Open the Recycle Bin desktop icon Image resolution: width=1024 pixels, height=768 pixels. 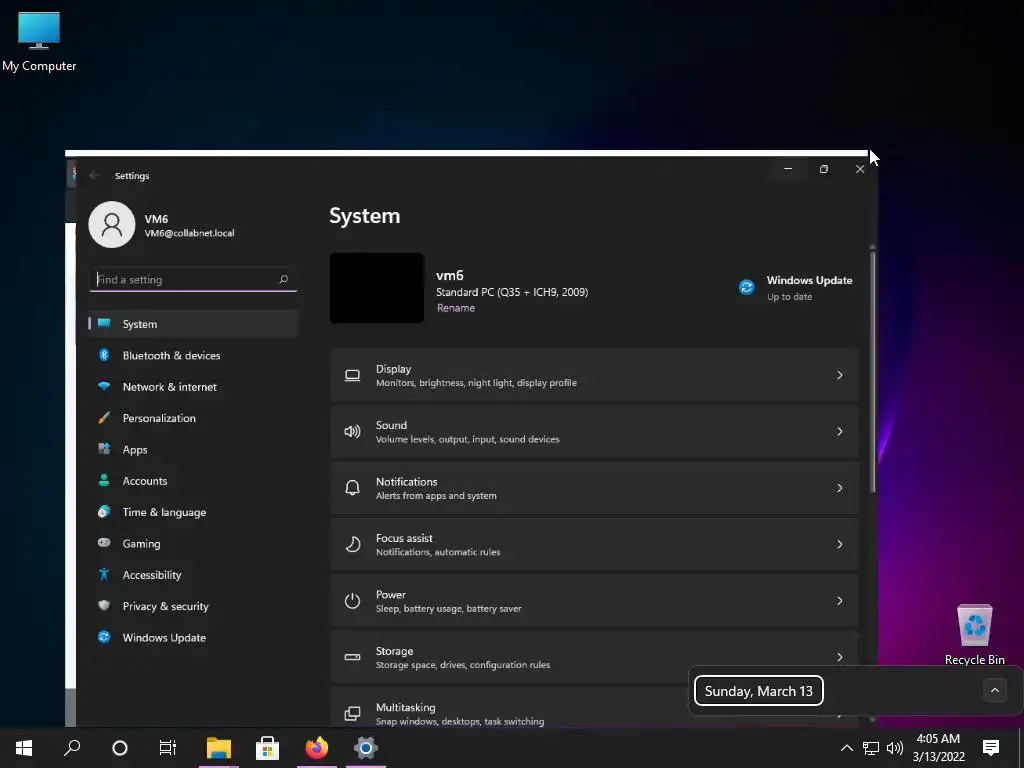click(x=974, y=634)
